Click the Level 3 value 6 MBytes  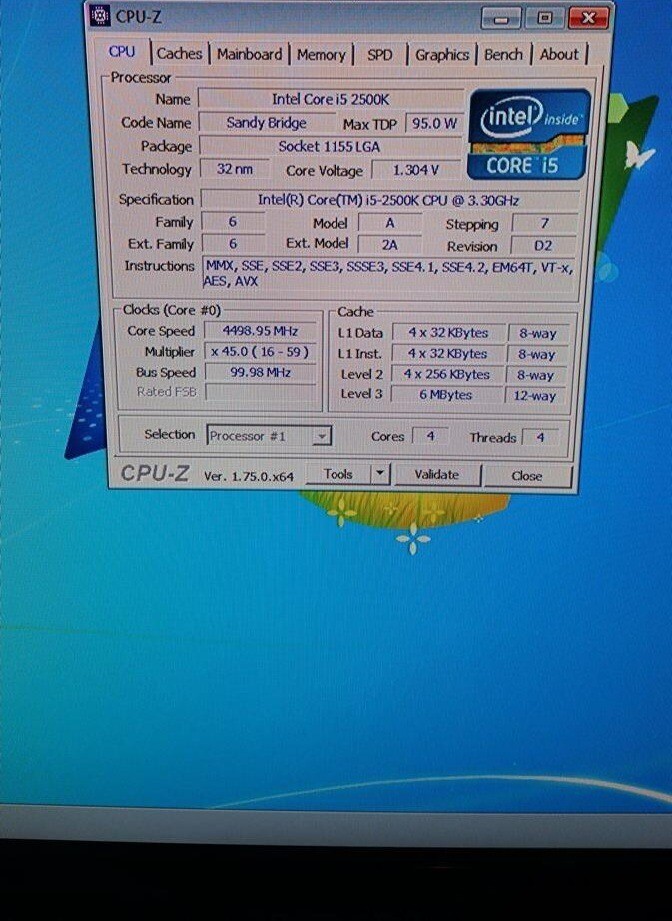(x=446, y=395)
